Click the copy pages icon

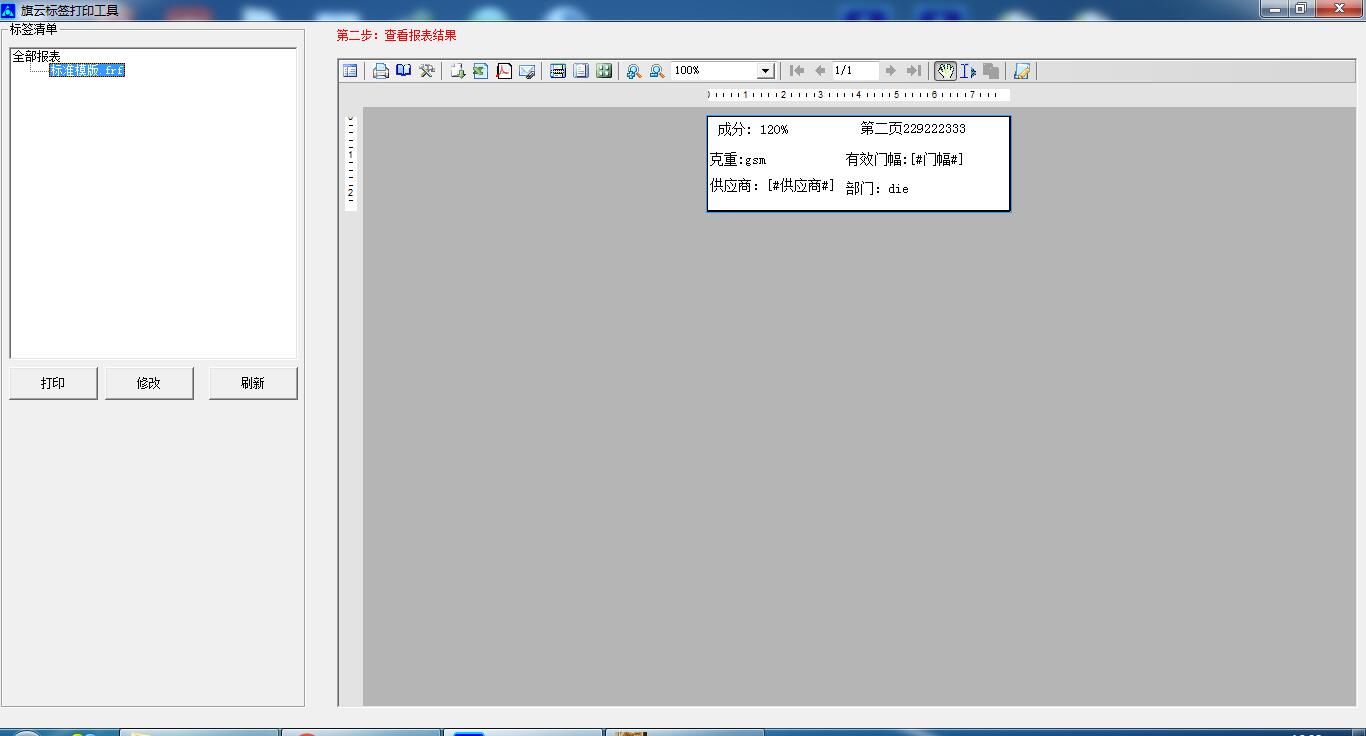tap(991, 71)
